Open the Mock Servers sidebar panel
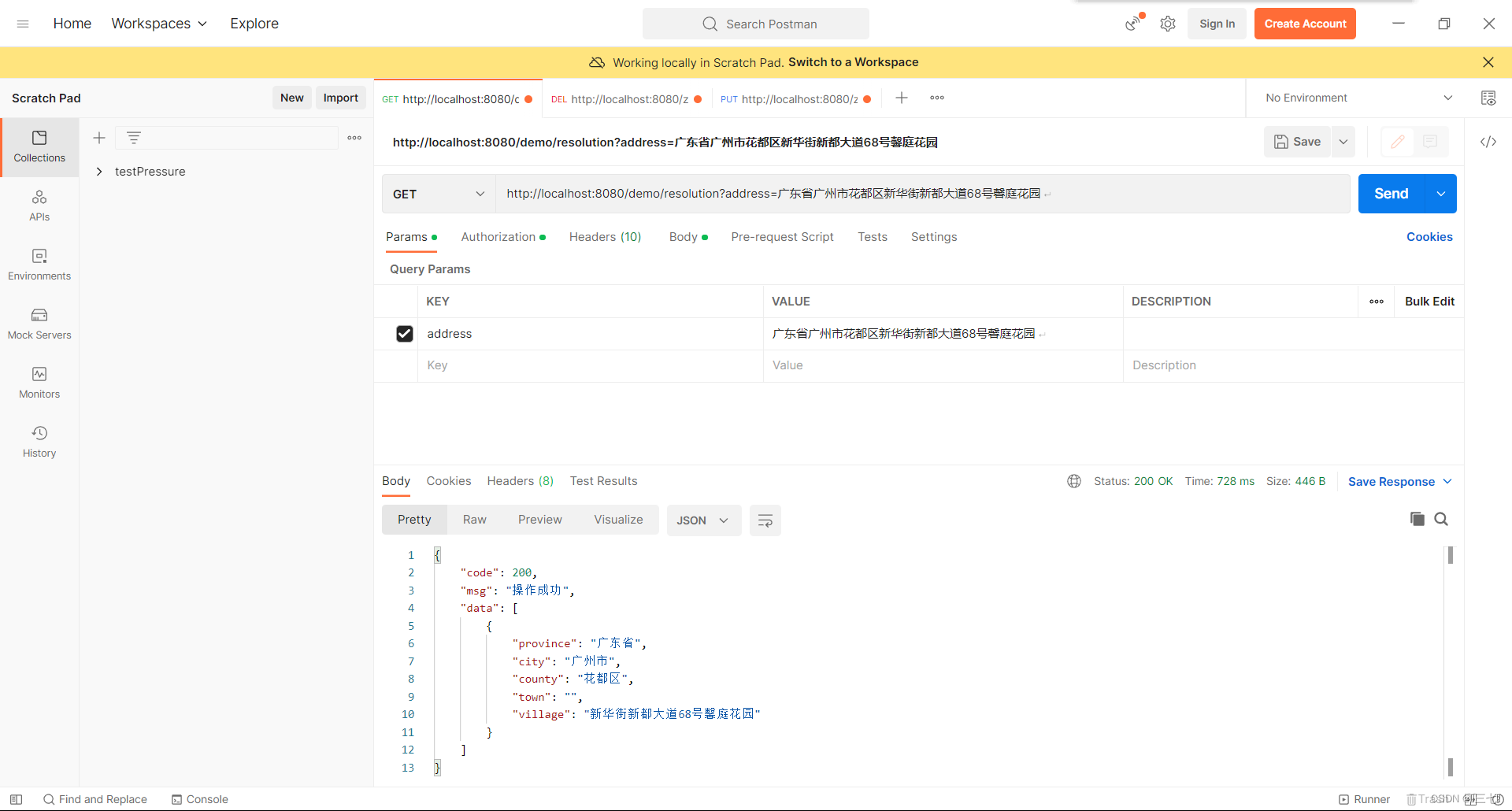The image size is (1512, 811). [x=39, y=324]
